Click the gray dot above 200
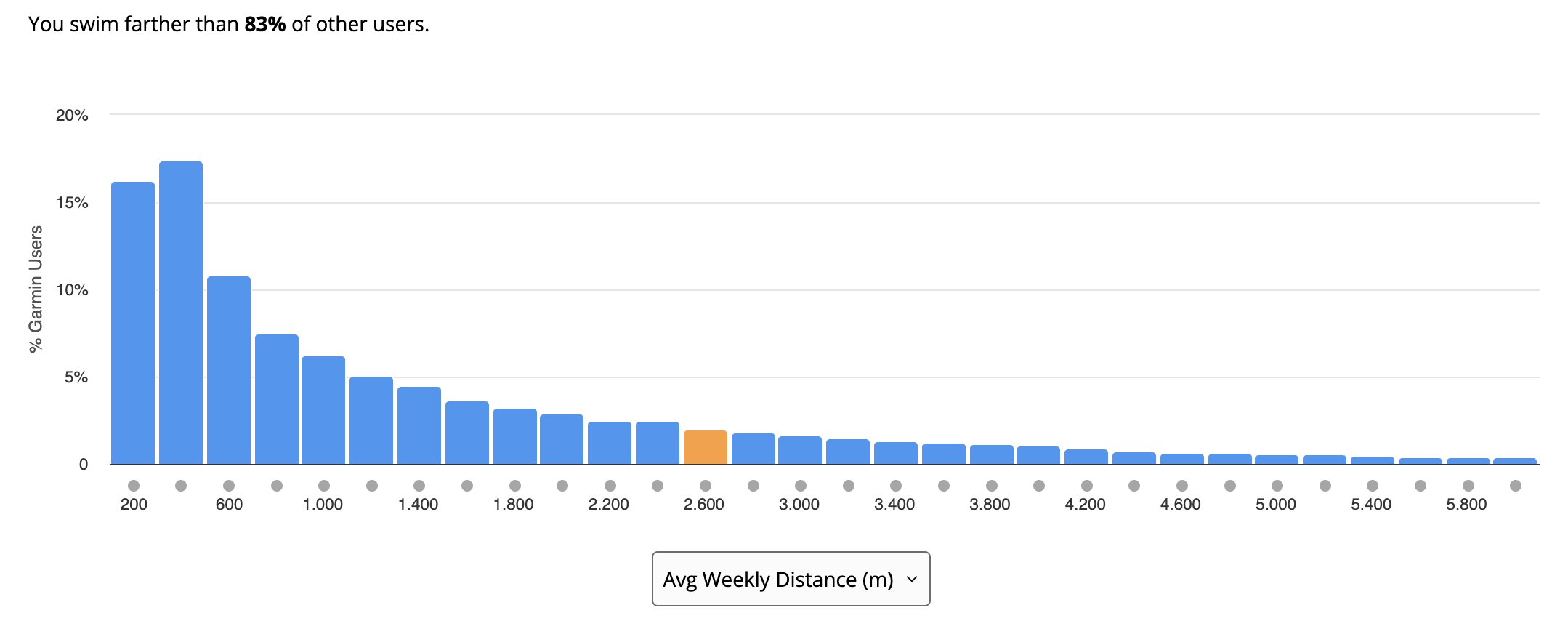 pyautogui.click(x=133, y=486)
